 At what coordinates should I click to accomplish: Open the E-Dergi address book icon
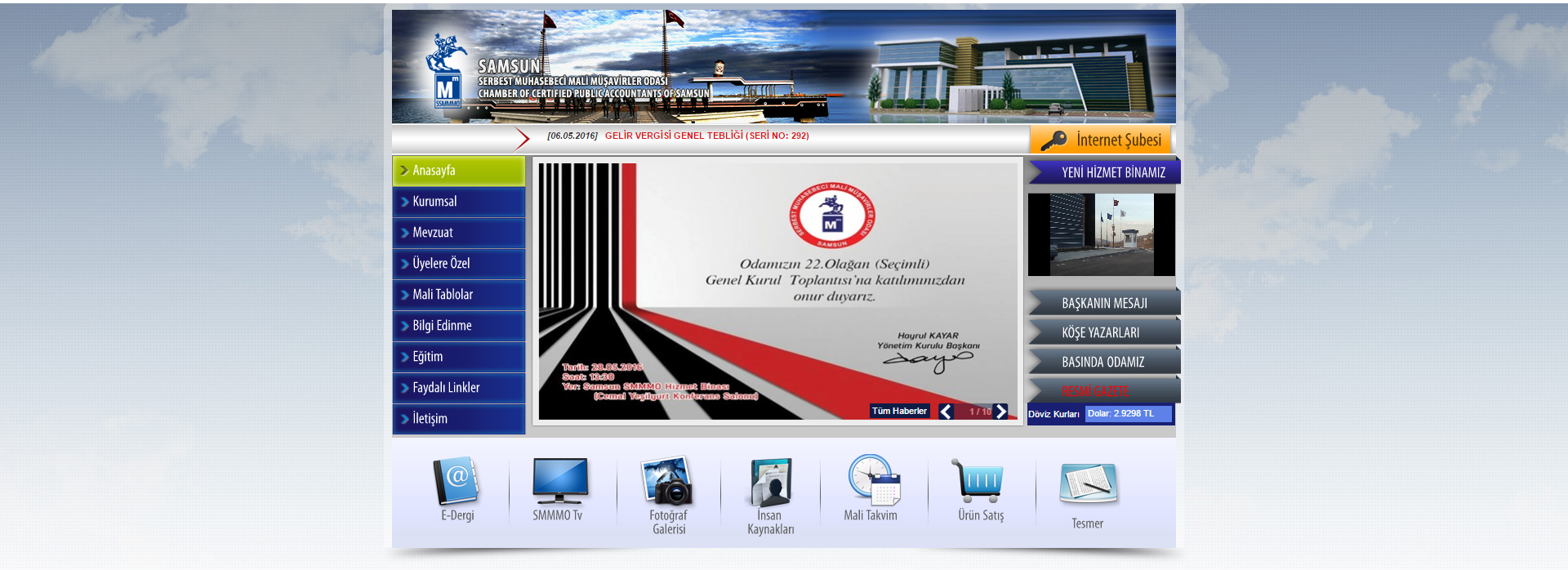point(456,481)
